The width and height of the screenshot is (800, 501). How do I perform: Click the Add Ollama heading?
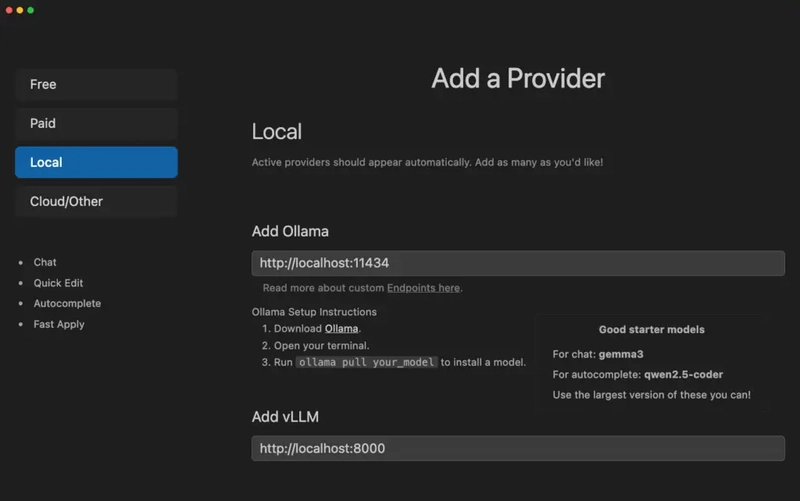[x=290, y=231]
